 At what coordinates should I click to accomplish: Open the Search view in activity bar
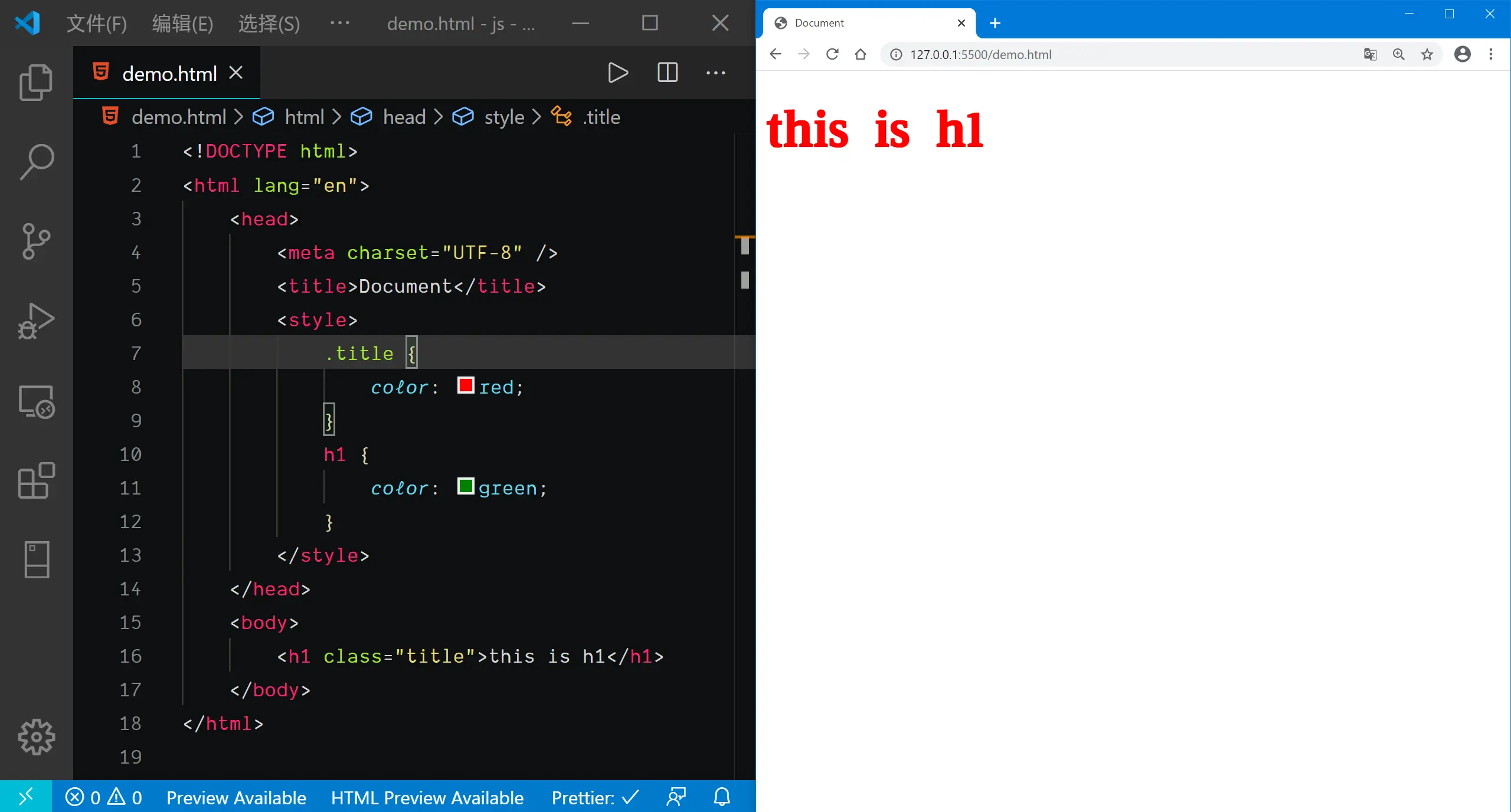point(36,162)
